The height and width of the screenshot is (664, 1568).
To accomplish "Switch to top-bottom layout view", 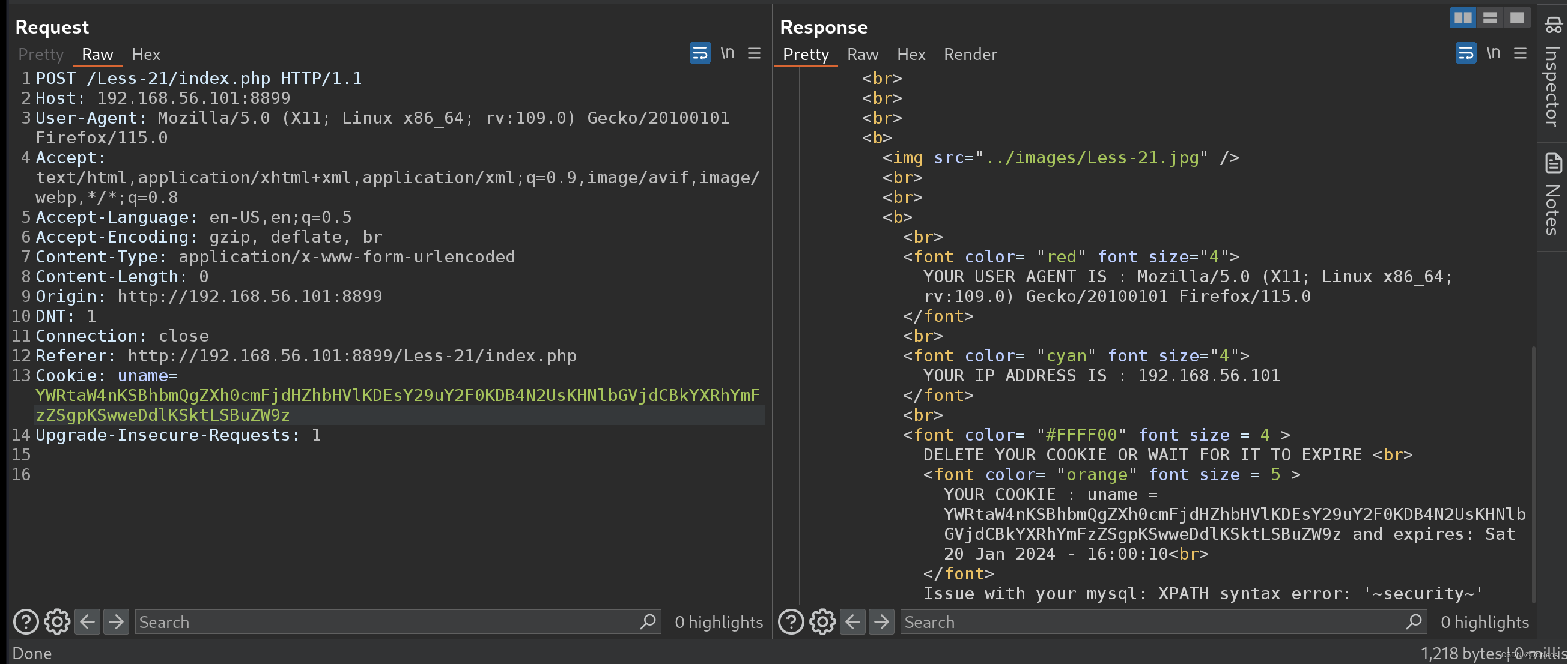I will point(1490,17).
